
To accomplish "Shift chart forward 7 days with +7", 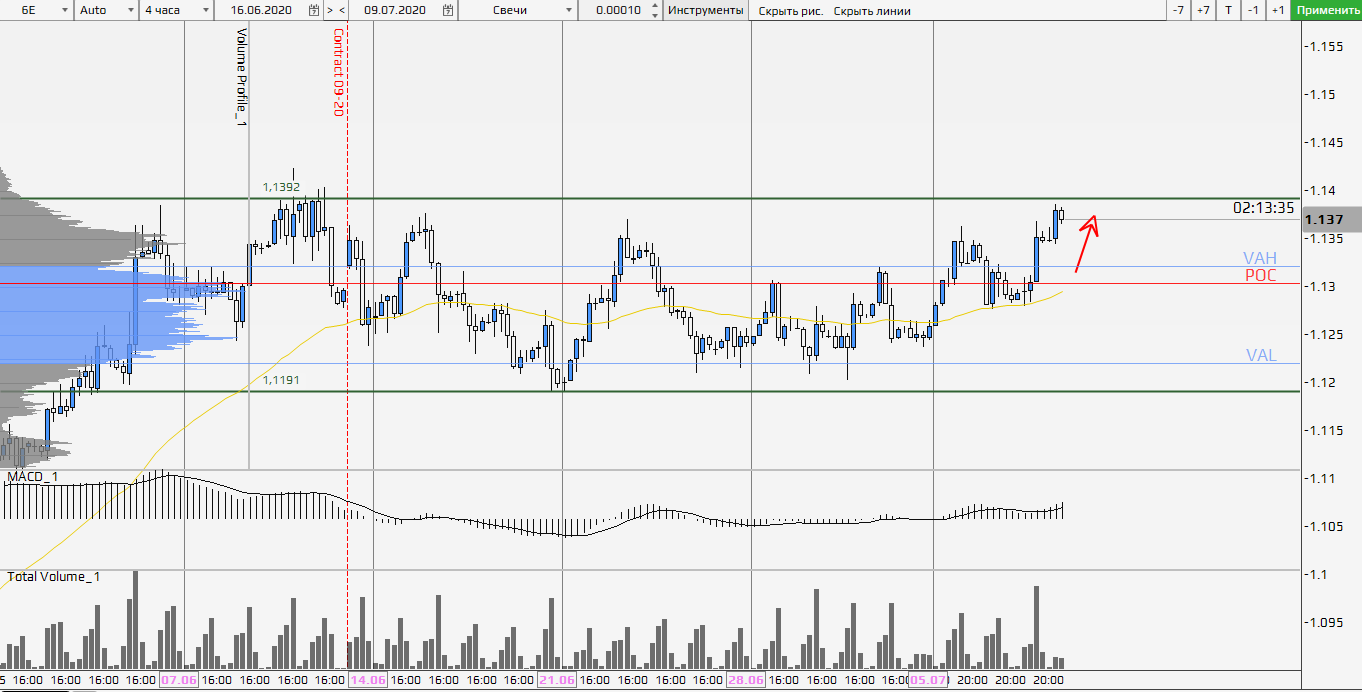I will click(1203, 10).
